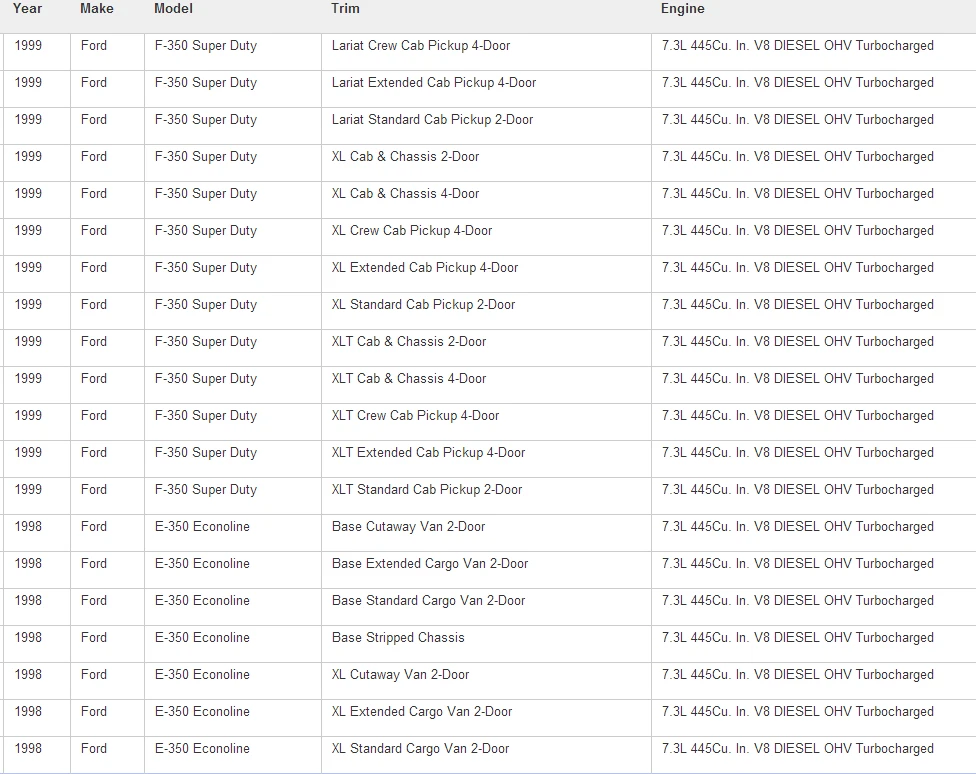
Task: Click 1999 in XL Crew Cab Pickup row
Action: [x=28, y=230]
